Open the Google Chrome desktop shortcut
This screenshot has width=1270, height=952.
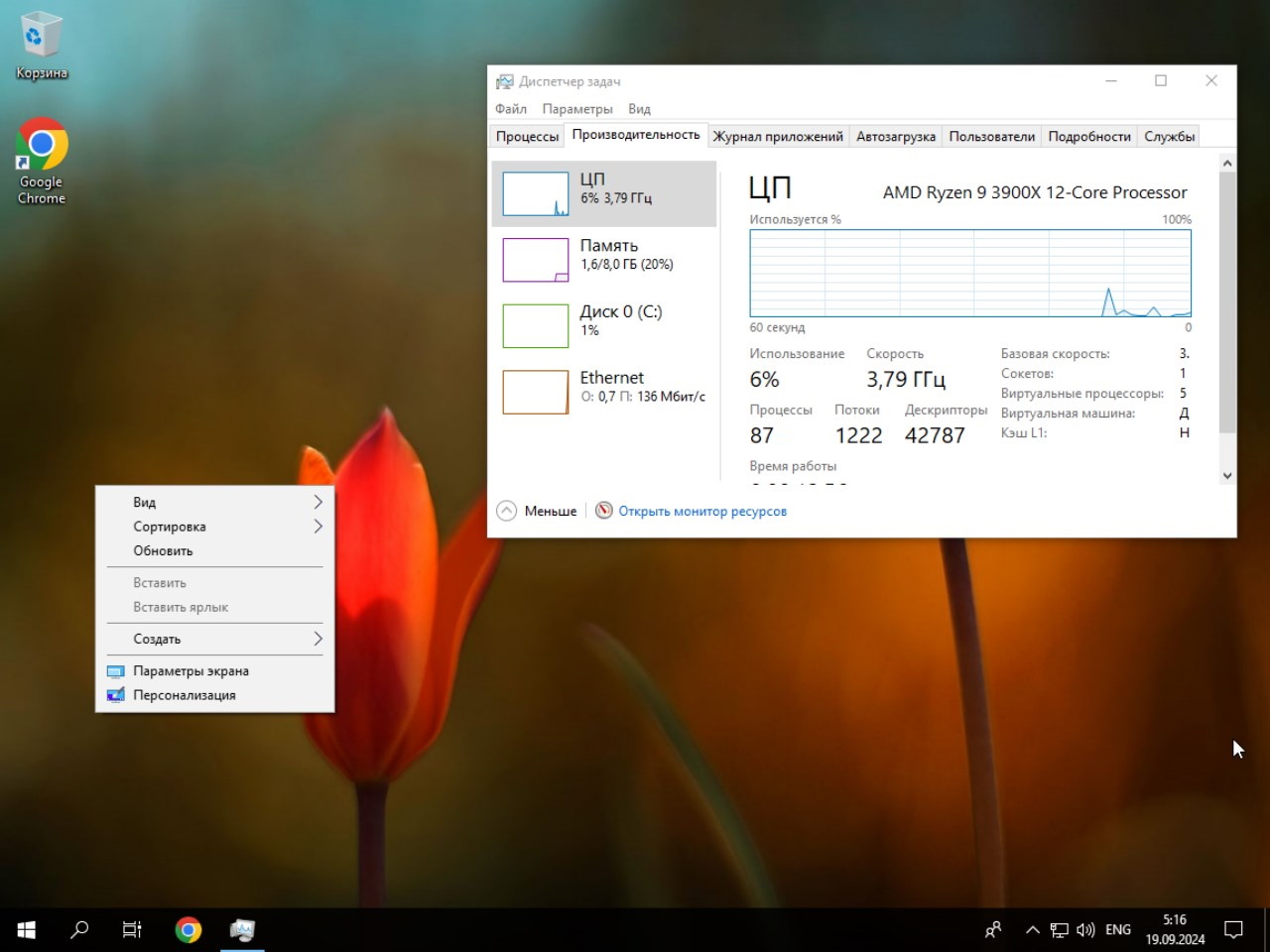[41, 147]
